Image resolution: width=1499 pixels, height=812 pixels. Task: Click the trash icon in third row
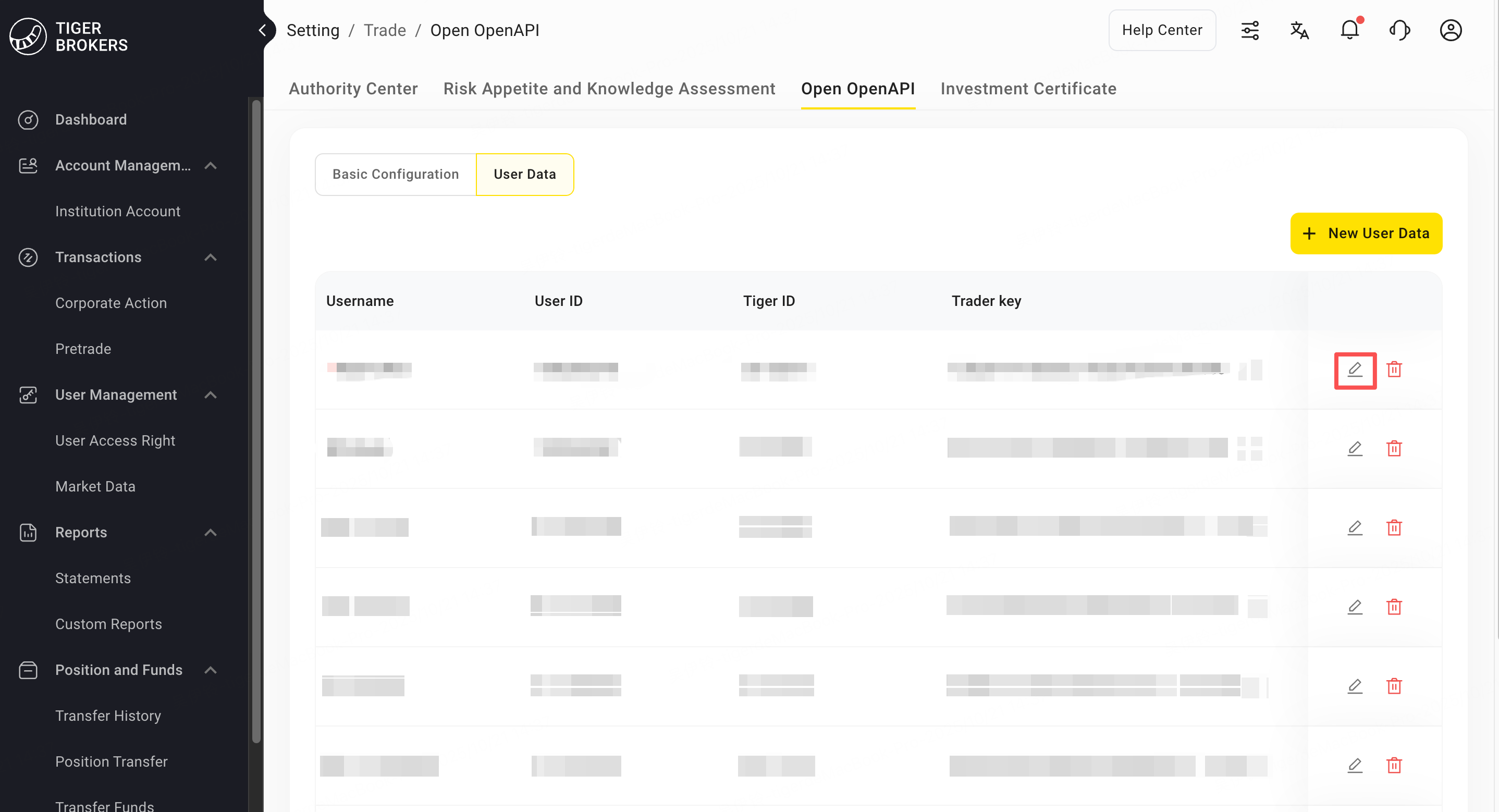click(1394, 528)
